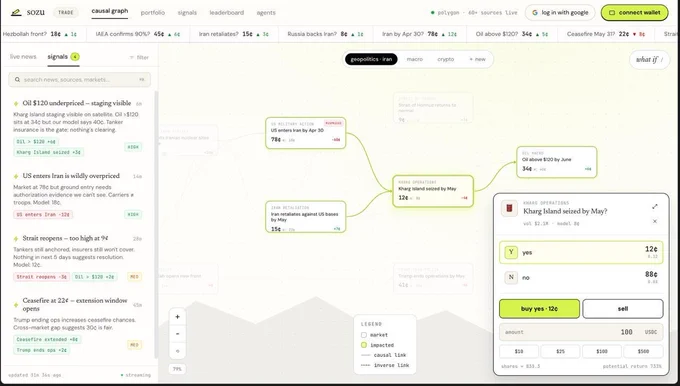
Task: Open the signals filter control
Action: 139,57
